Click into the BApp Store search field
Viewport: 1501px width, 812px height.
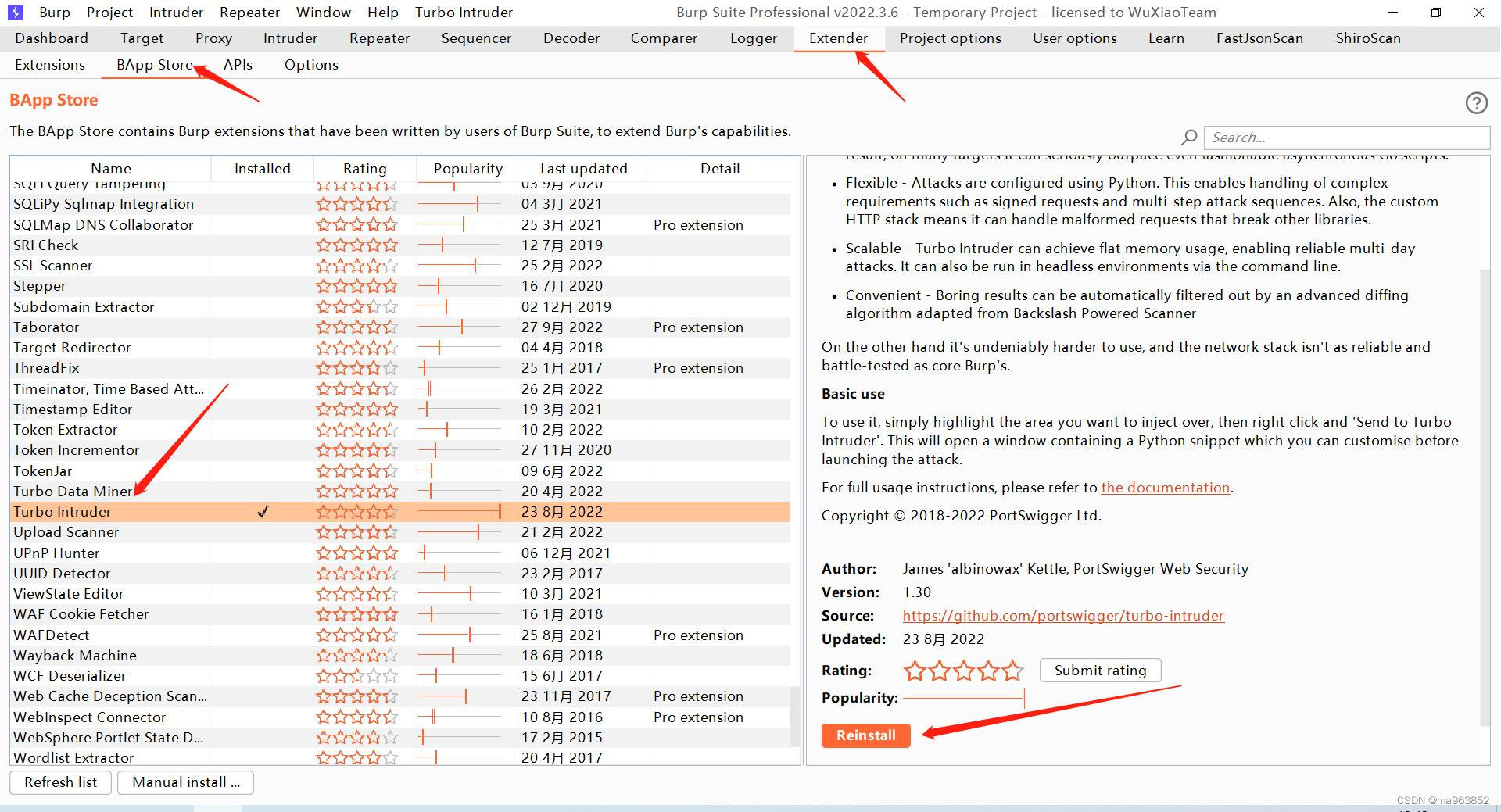(x=1346, y=138)
